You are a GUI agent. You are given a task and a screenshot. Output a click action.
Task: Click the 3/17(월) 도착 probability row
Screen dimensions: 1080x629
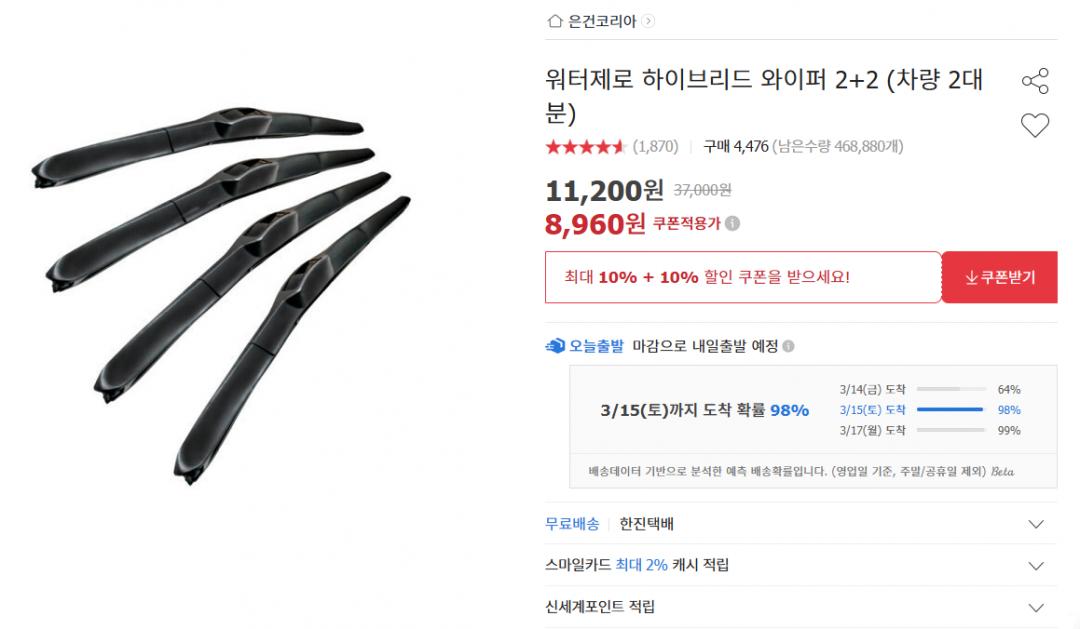(x=929, y=431)
